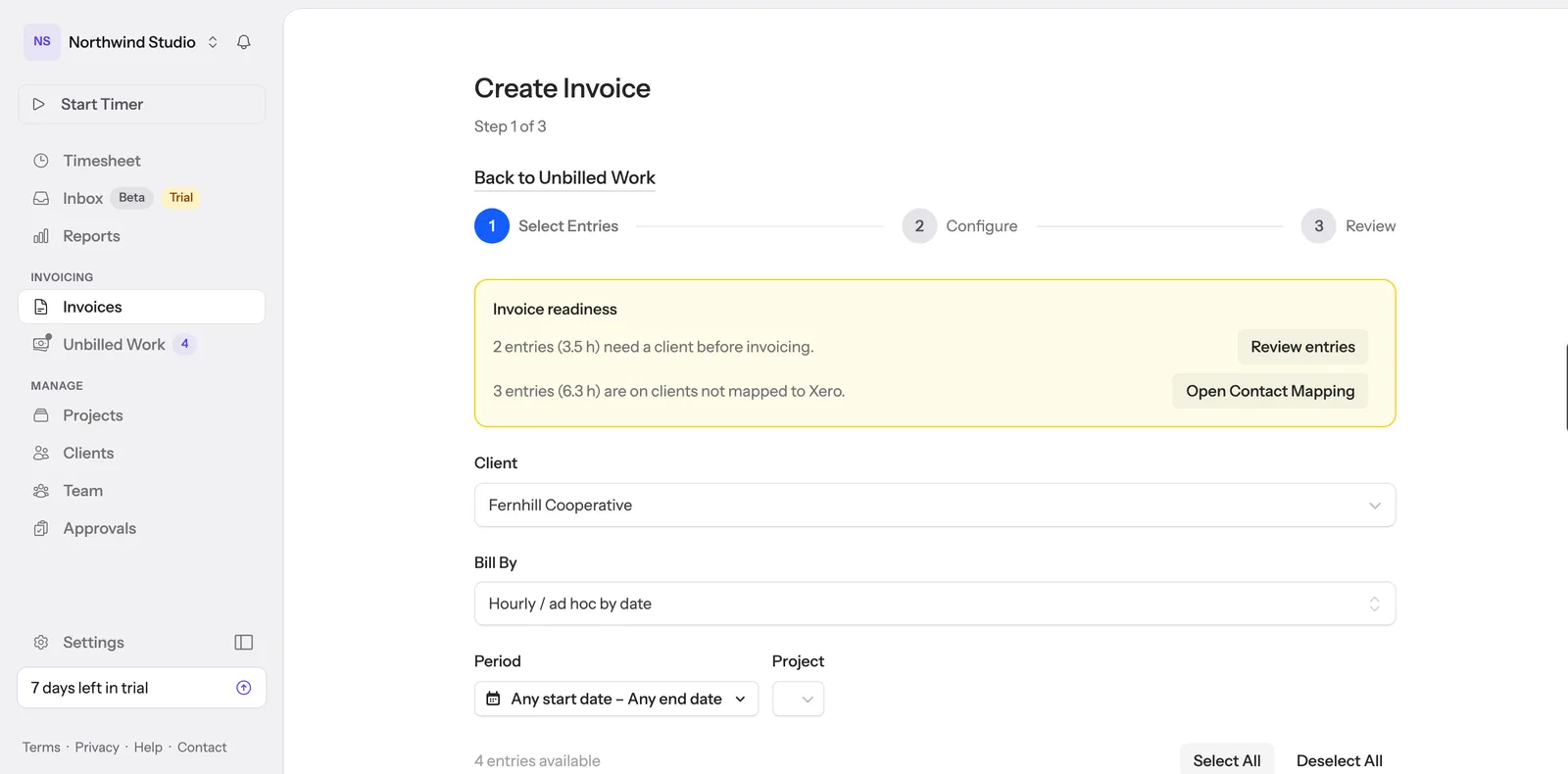Click the Approvals clipboard icon
The height and width of the screenshot is (774, 1568).
point(41,528)
